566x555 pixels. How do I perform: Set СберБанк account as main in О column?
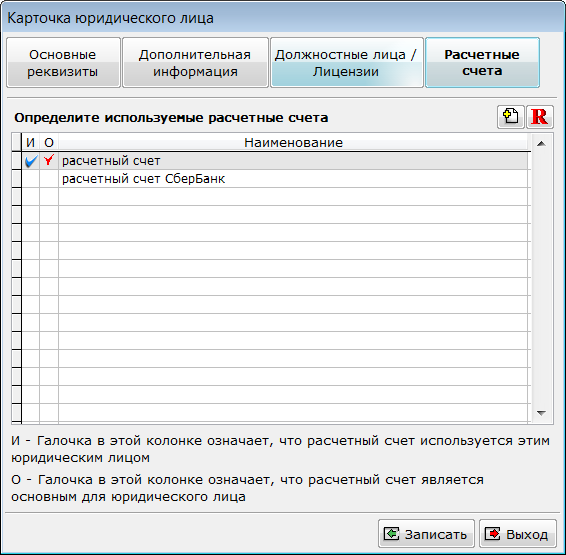tap(49, 179)
